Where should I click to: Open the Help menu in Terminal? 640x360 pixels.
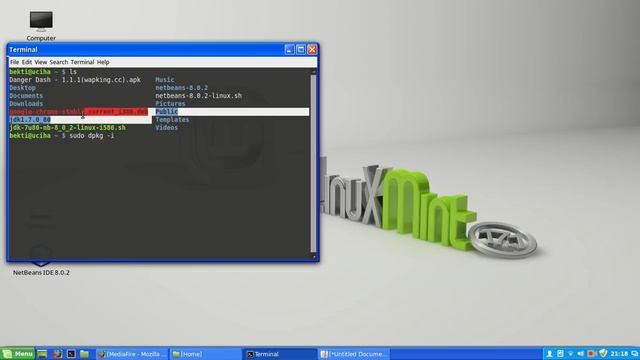[x=103, y=62]
